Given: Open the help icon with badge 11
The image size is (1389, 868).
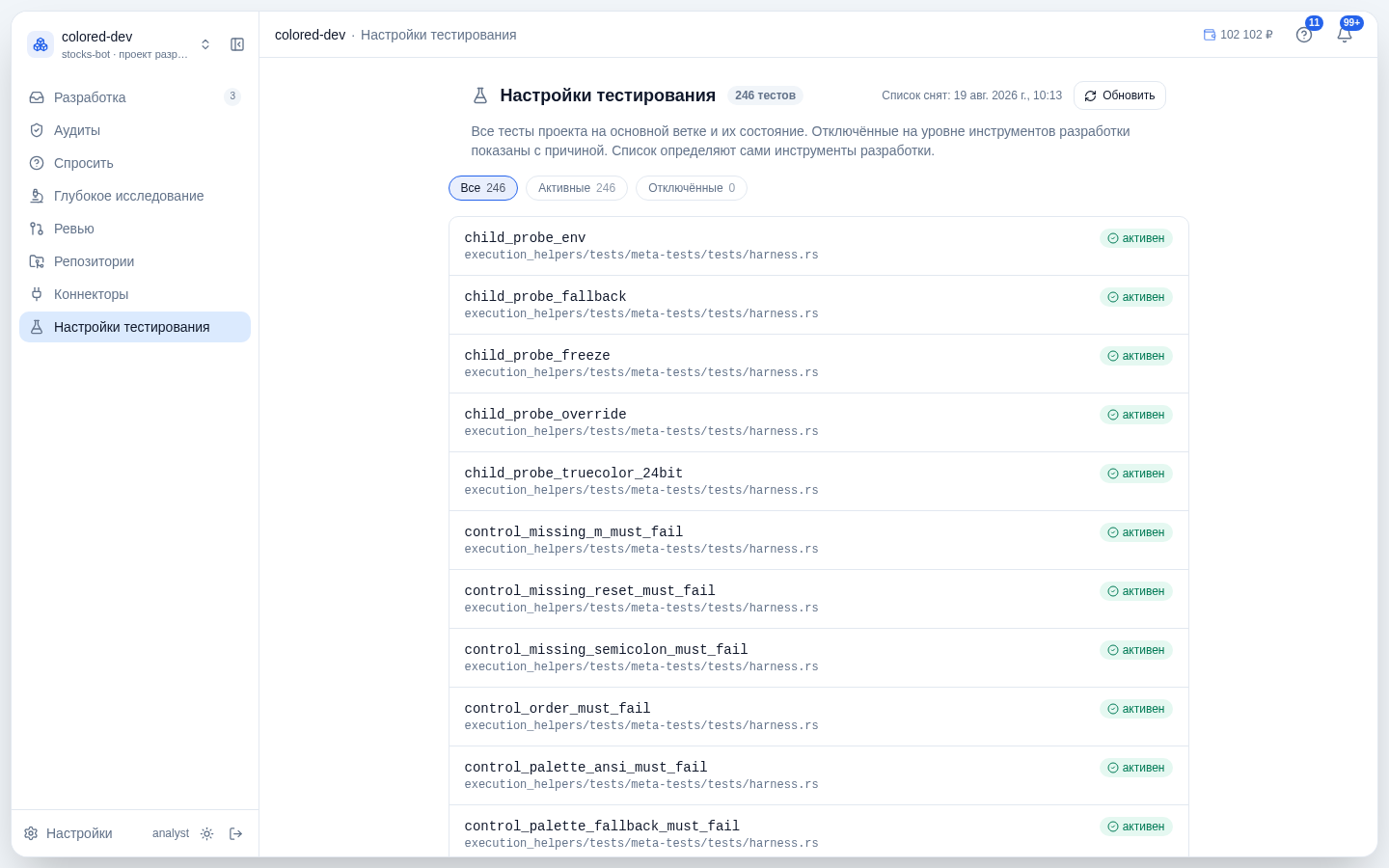Looking at the screenshot, I should click(x=1304, y=35).
